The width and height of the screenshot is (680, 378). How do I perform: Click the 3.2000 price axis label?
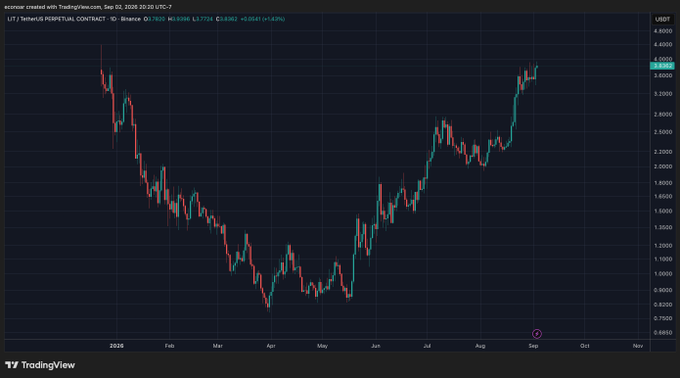[663, 94]
